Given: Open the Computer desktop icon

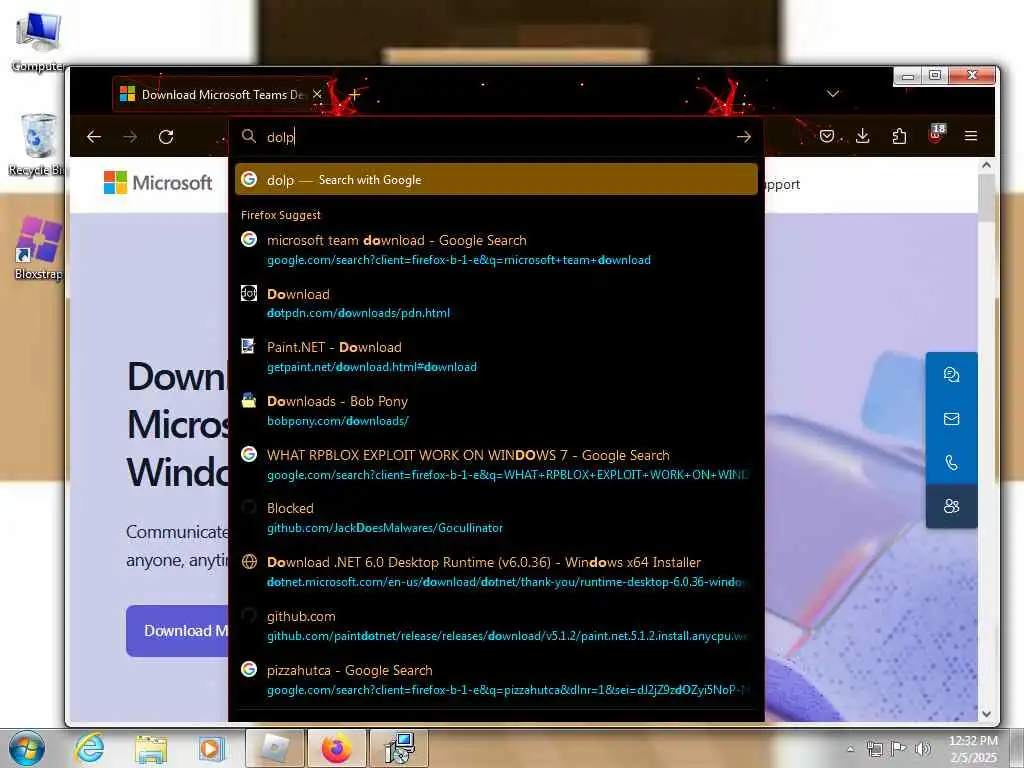Looking at the screenshot, I should (x=39, y=41).
